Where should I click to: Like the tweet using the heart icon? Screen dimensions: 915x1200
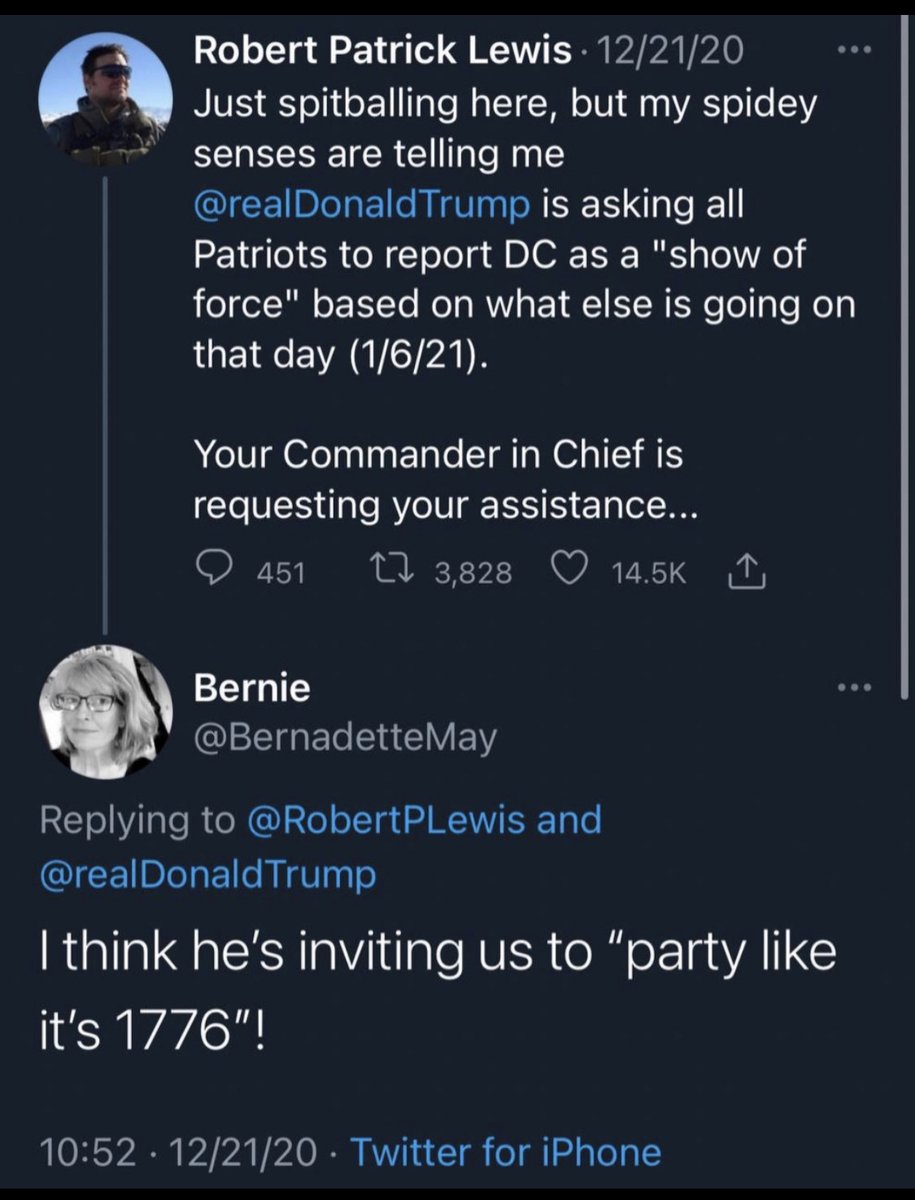569,571
